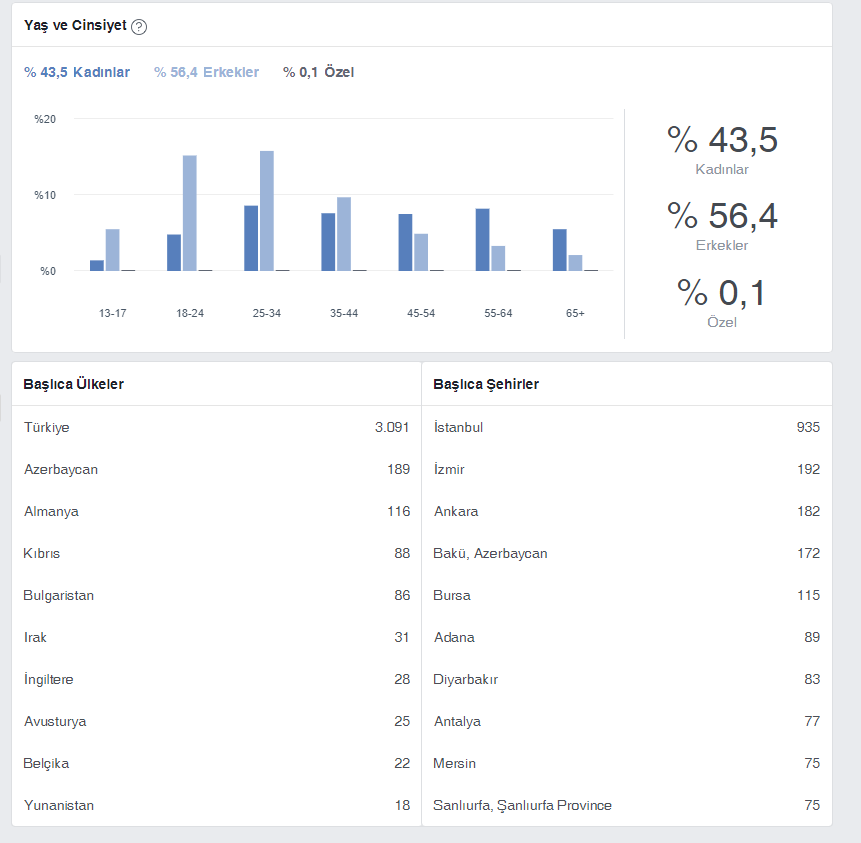
Task: Select the Bulgaristan country row
Action: (x=216, y=595)
